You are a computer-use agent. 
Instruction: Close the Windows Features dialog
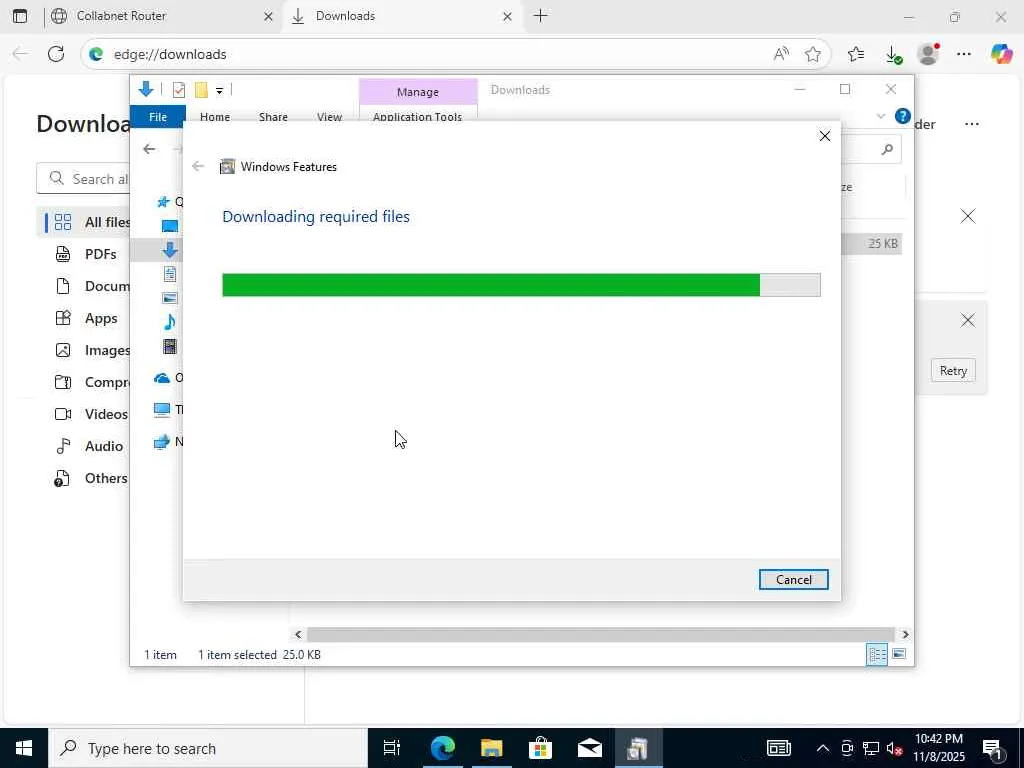click(x=825, y=136)
